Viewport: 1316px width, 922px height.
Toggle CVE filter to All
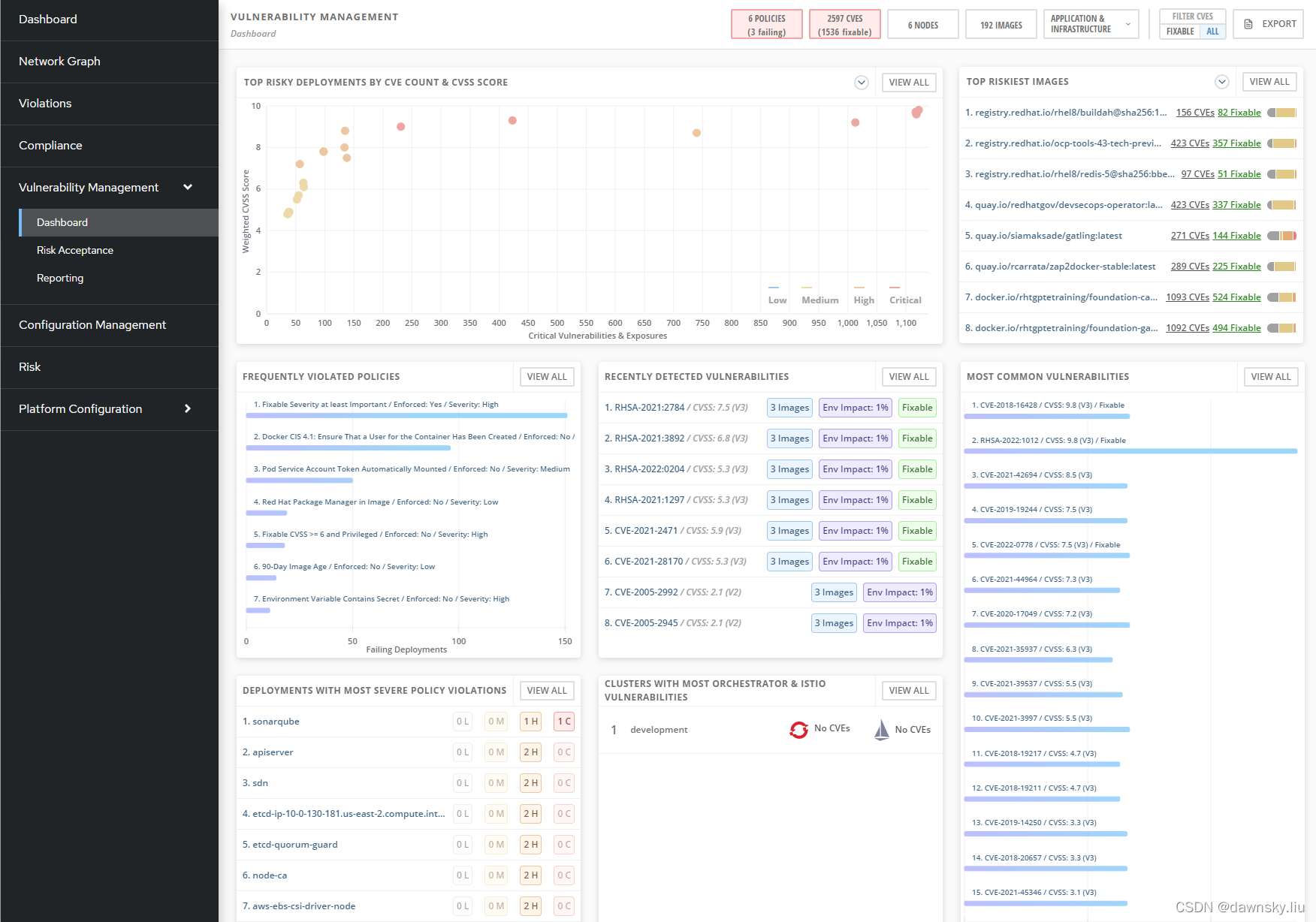coord(1212,32)
